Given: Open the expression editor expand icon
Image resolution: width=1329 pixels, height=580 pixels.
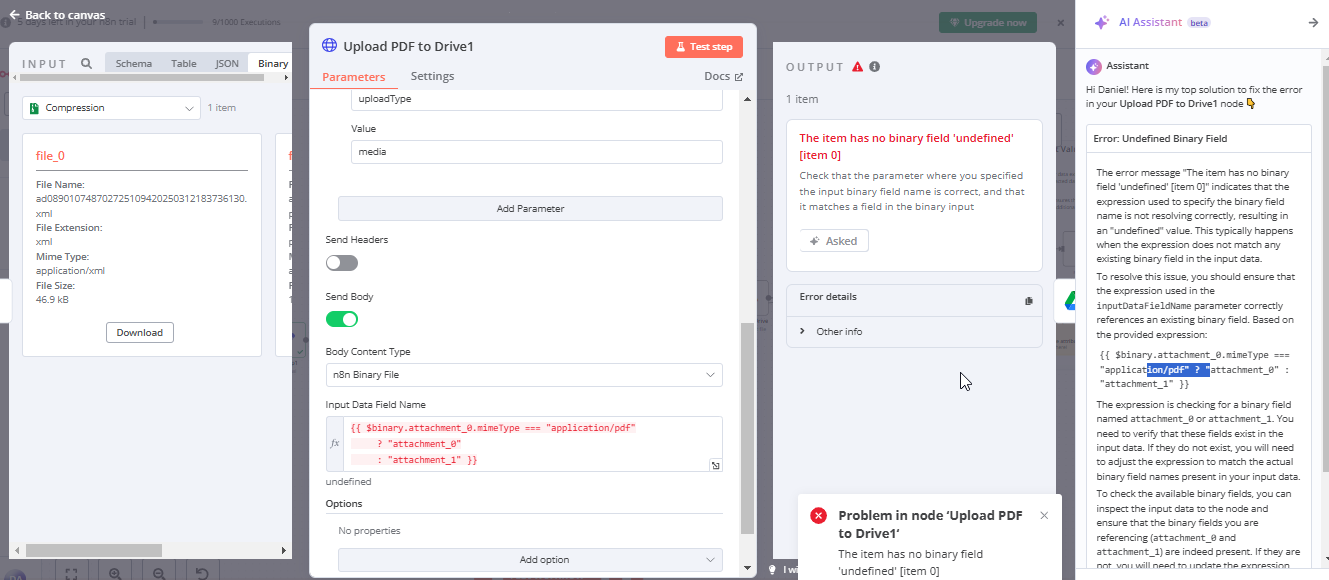Looking at the screenshot, I should pos(716,466).
